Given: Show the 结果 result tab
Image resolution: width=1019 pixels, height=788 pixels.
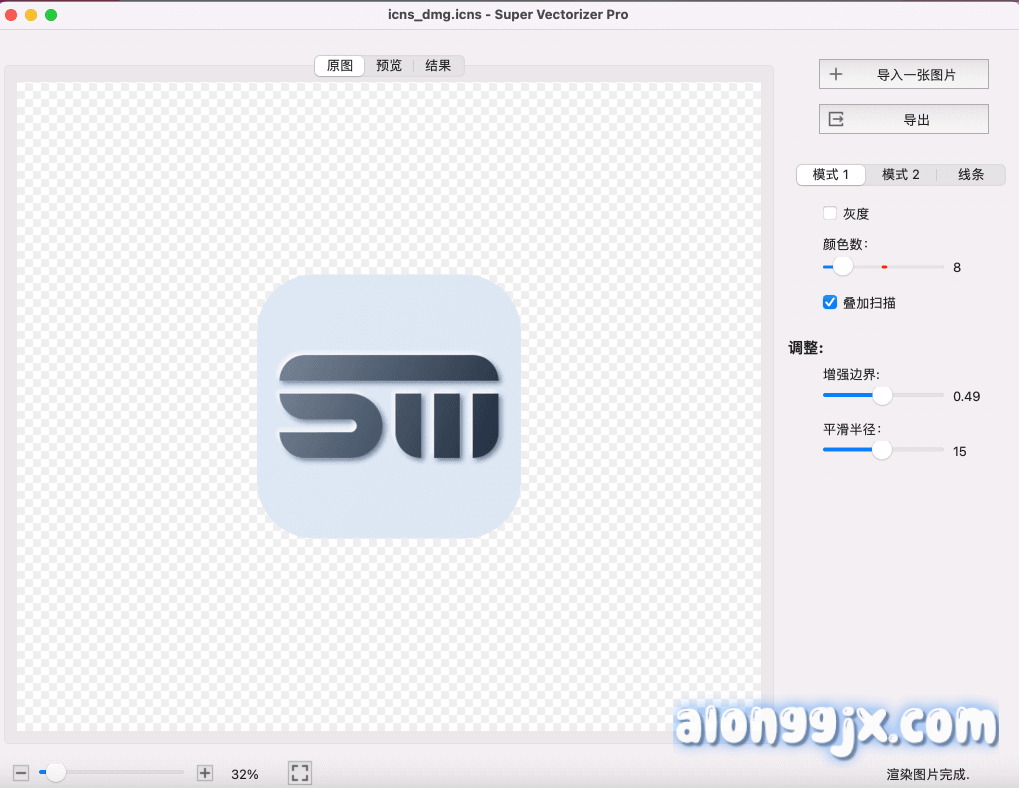Looking at the screenshot, I should 438,66.
